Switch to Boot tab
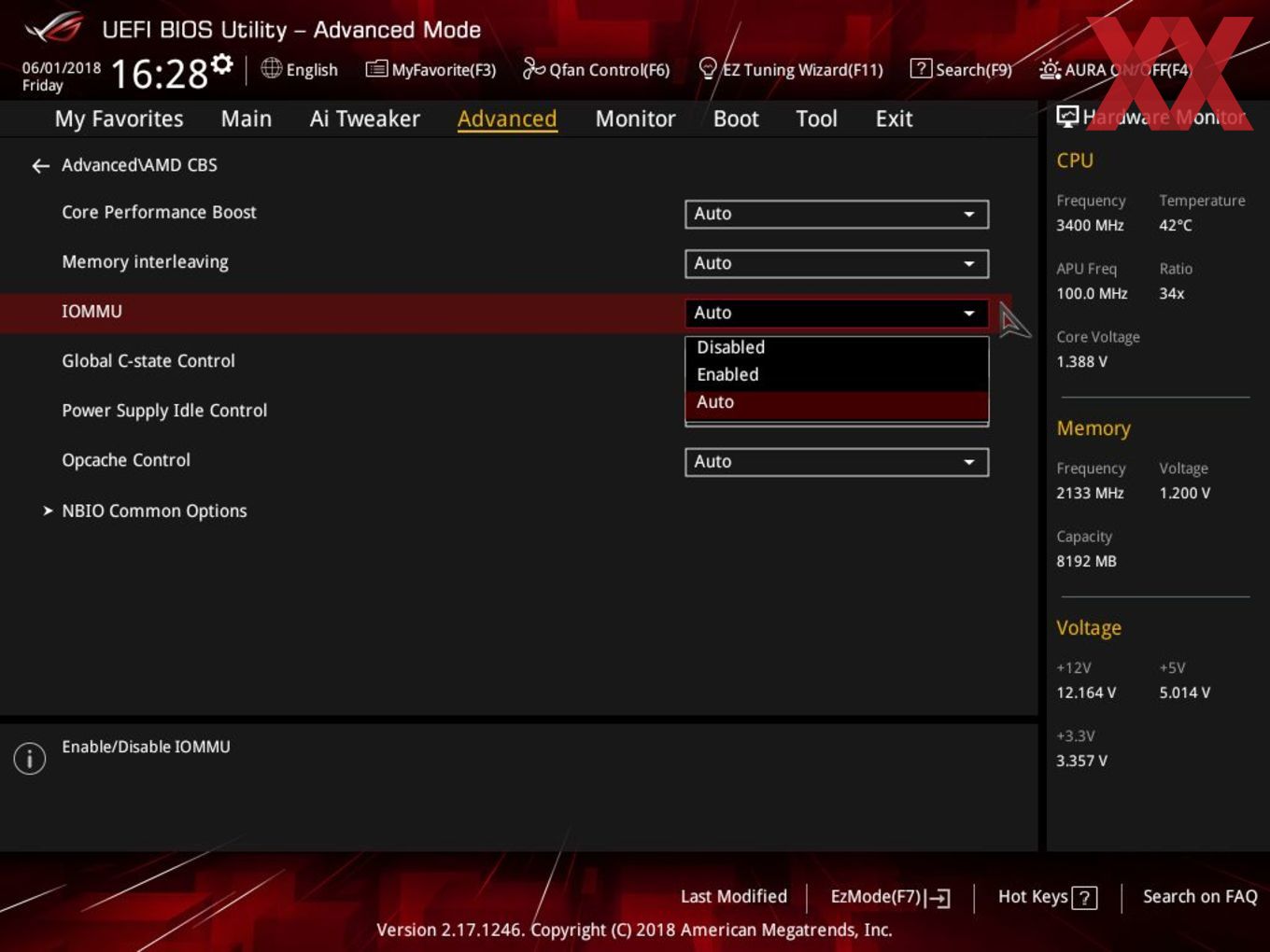1270x952 pixels. tap(736, 119)
